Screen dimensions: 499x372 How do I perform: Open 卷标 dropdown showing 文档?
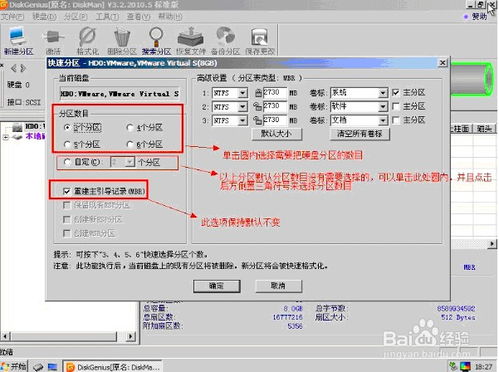click(x=383, y=120)
